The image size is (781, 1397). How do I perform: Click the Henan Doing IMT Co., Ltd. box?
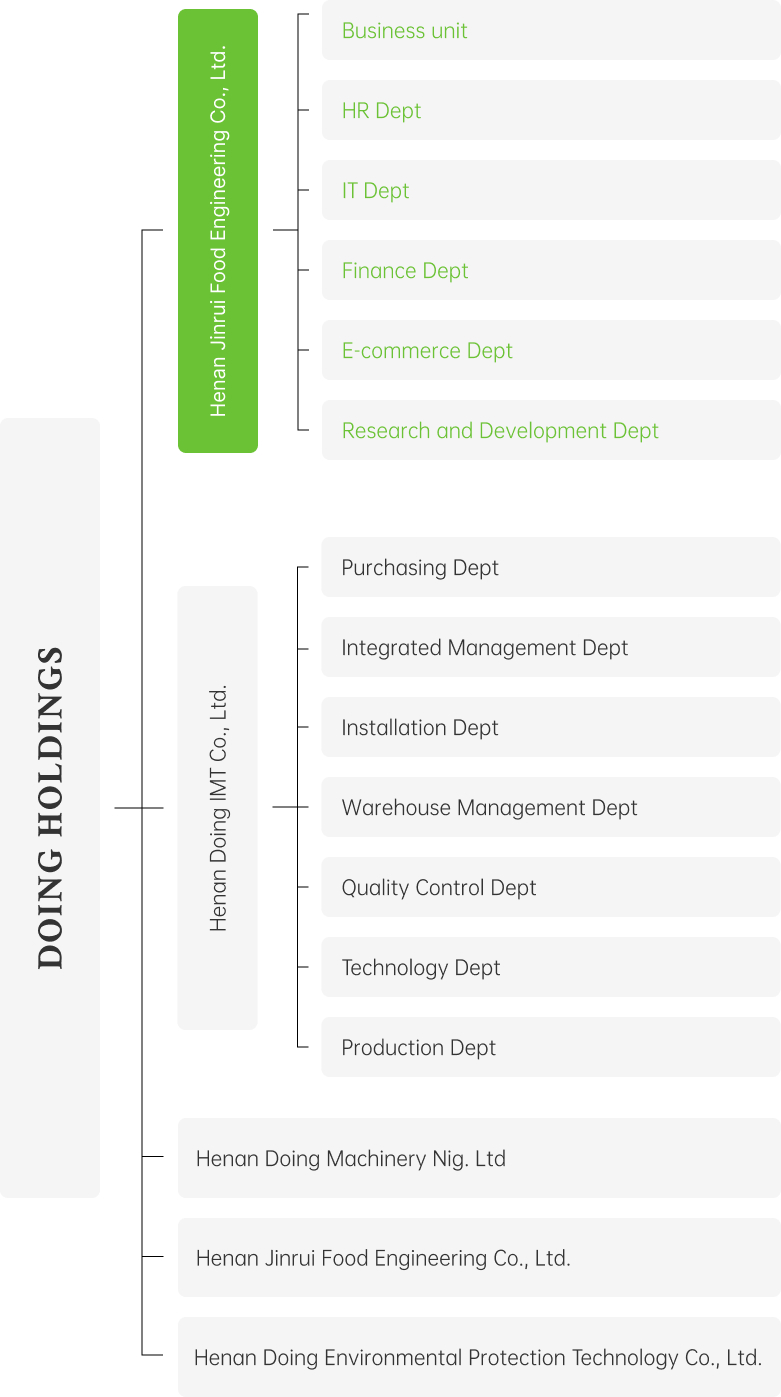[218, 808]
